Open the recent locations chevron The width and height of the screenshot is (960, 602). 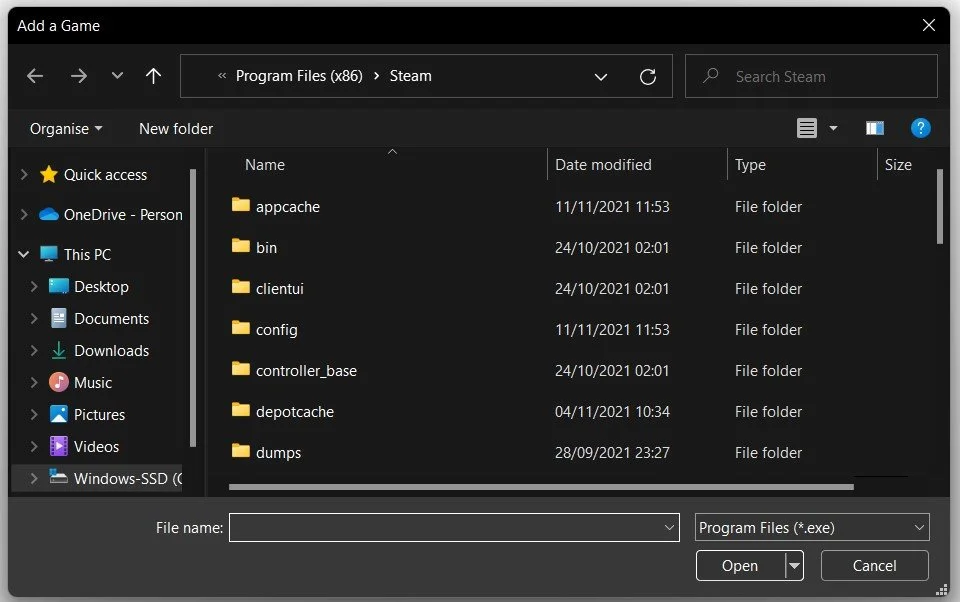point(117,76)
